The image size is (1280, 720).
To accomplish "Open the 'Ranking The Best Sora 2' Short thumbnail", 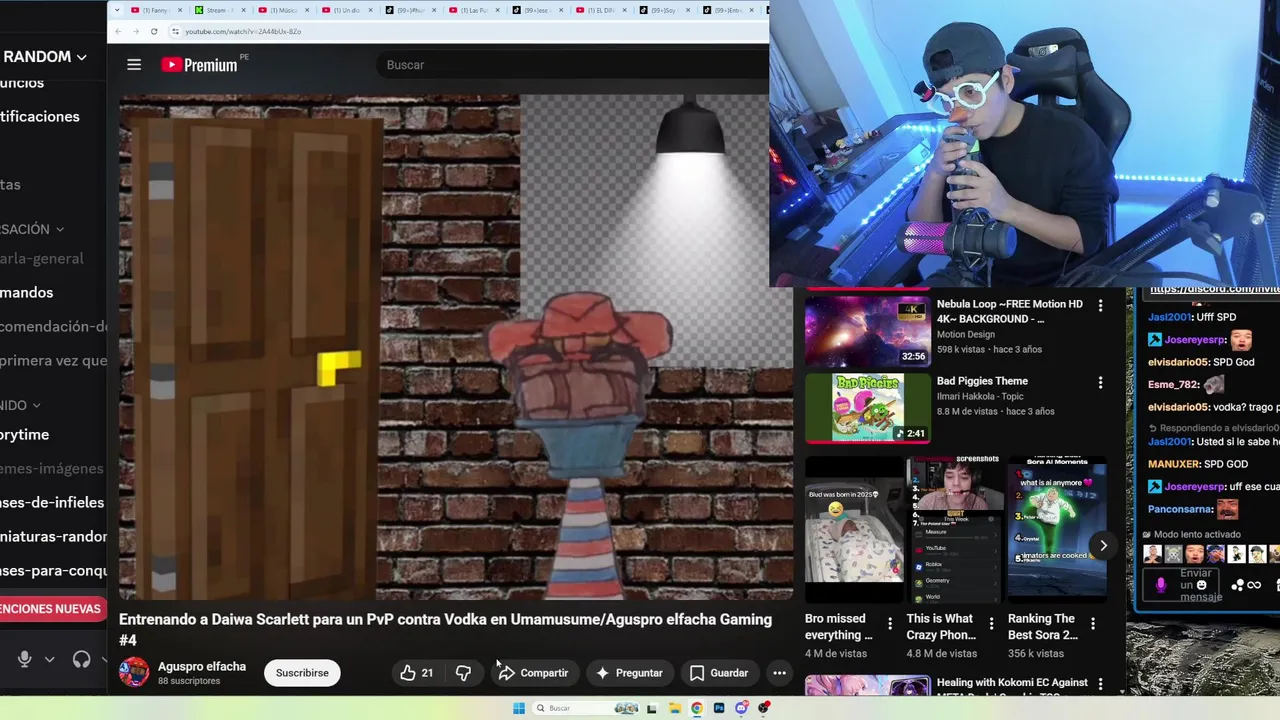I will [1057, 528].
